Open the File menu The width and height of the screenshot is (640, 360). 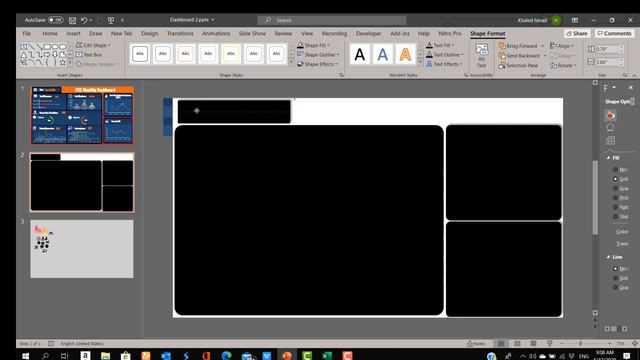coord(27,33)
